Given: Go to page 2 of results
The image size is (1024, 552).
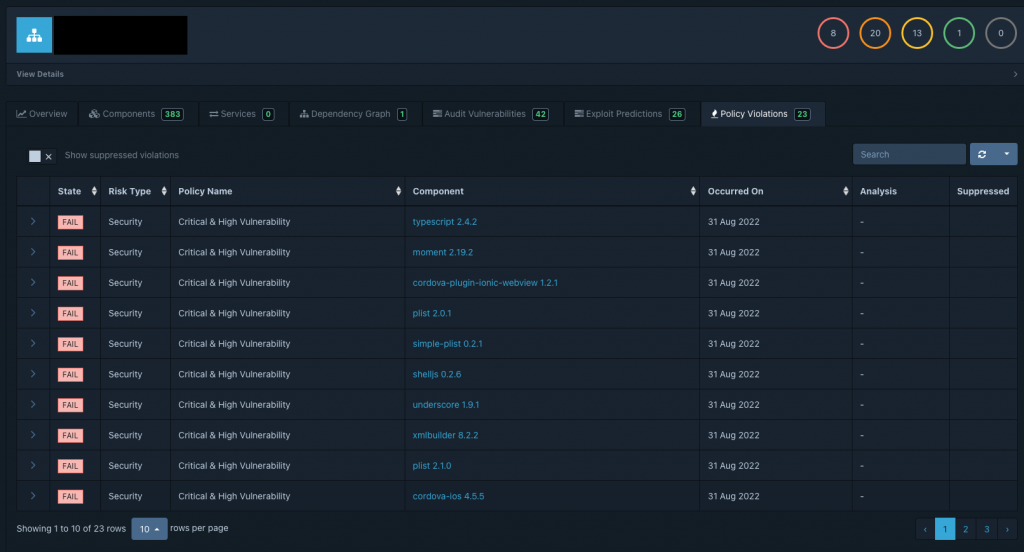Looking at the screenshot, I should [x=965, y=529].
